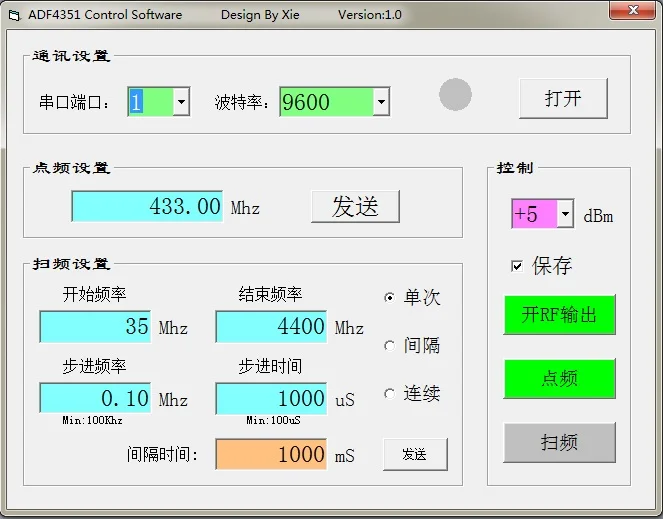
Task: Click the end frequency field showing 4400
Action: [271, 326]
